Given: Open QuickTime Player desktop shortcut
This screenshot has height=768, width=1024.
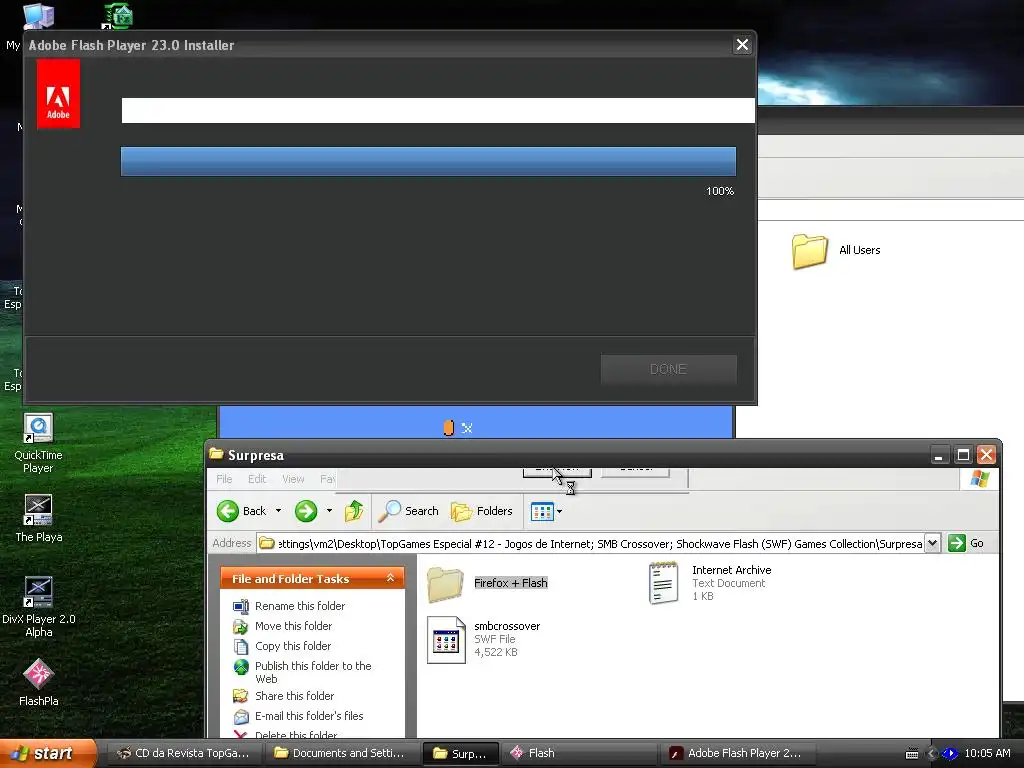Looking at the screenshot, I should coord(39,444).
